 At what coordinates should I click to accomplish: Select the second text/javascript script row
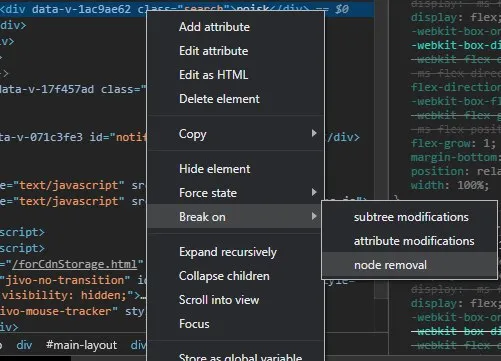pos(73,201)
